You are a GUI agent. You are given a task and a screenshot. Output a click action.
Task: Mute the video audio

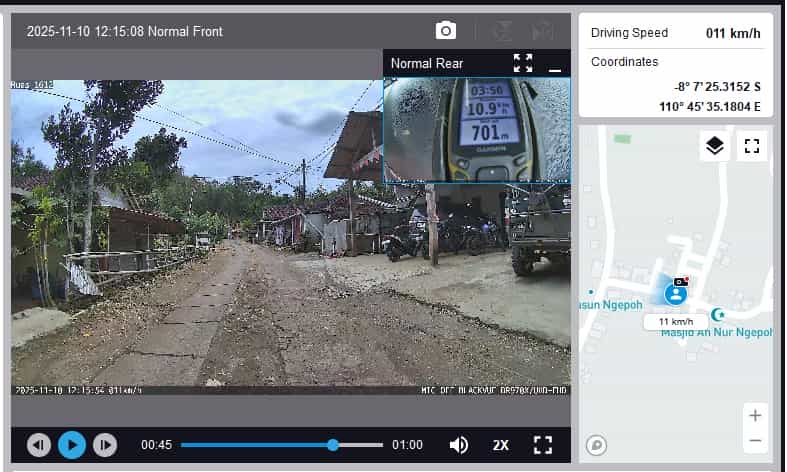(459, 445)
